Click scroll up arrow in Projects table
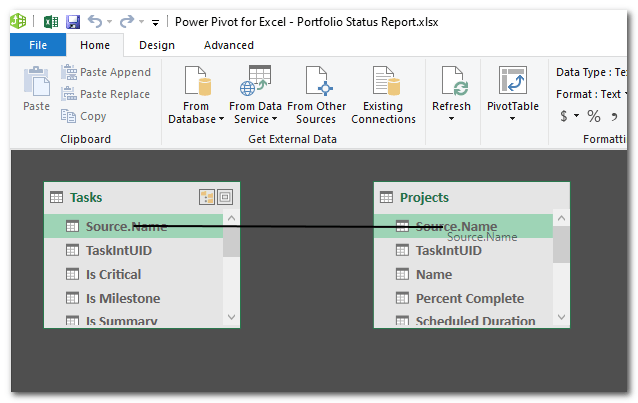Image resolution: width=638 pixels, height=403 pixels. point(562,218)
